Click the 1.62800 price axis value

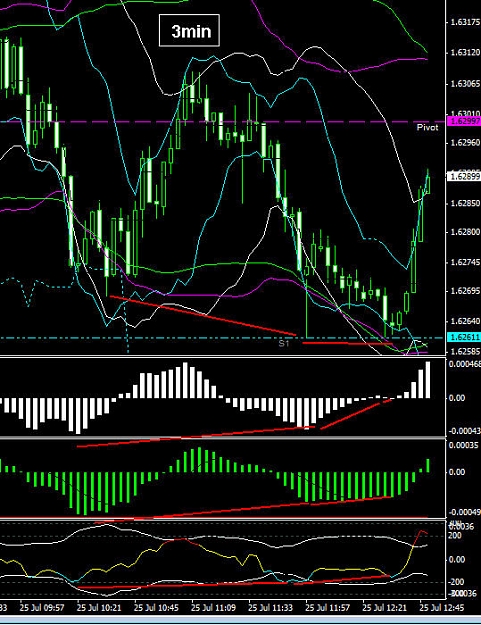point(465,232)
